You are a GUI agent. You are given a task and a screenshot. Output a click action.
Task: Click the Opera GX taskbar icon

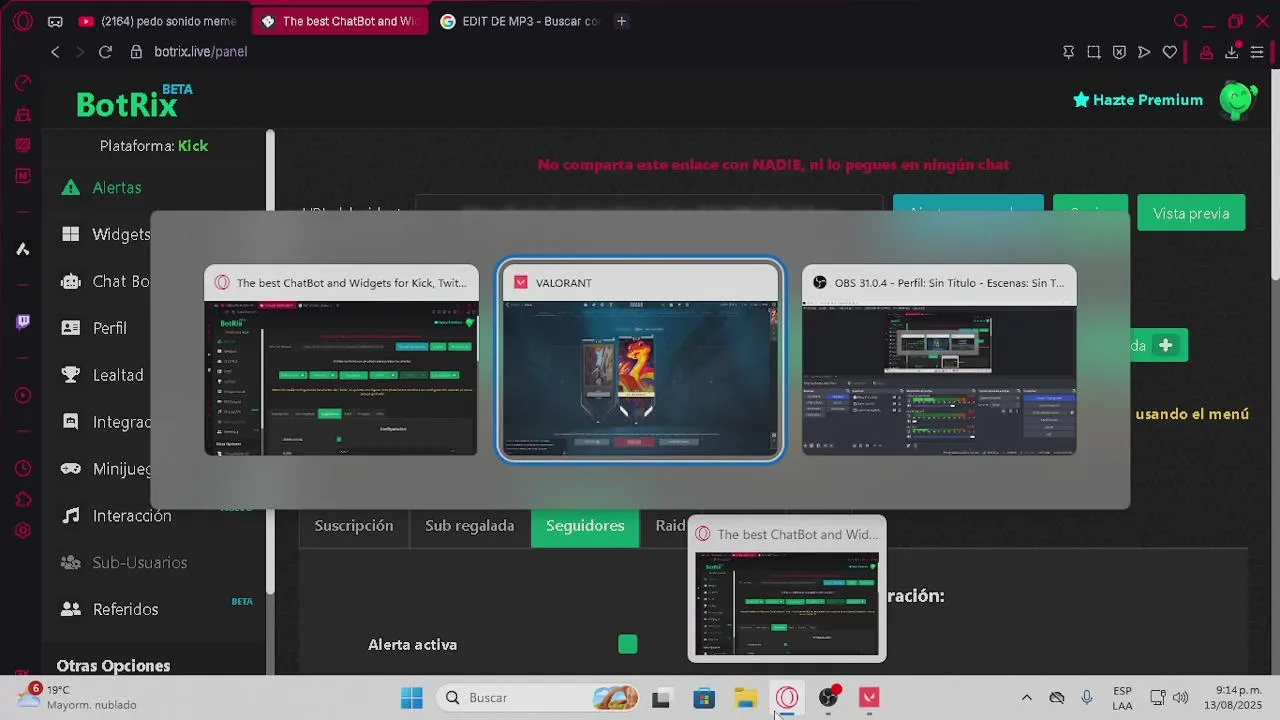(x=787, y=698)
